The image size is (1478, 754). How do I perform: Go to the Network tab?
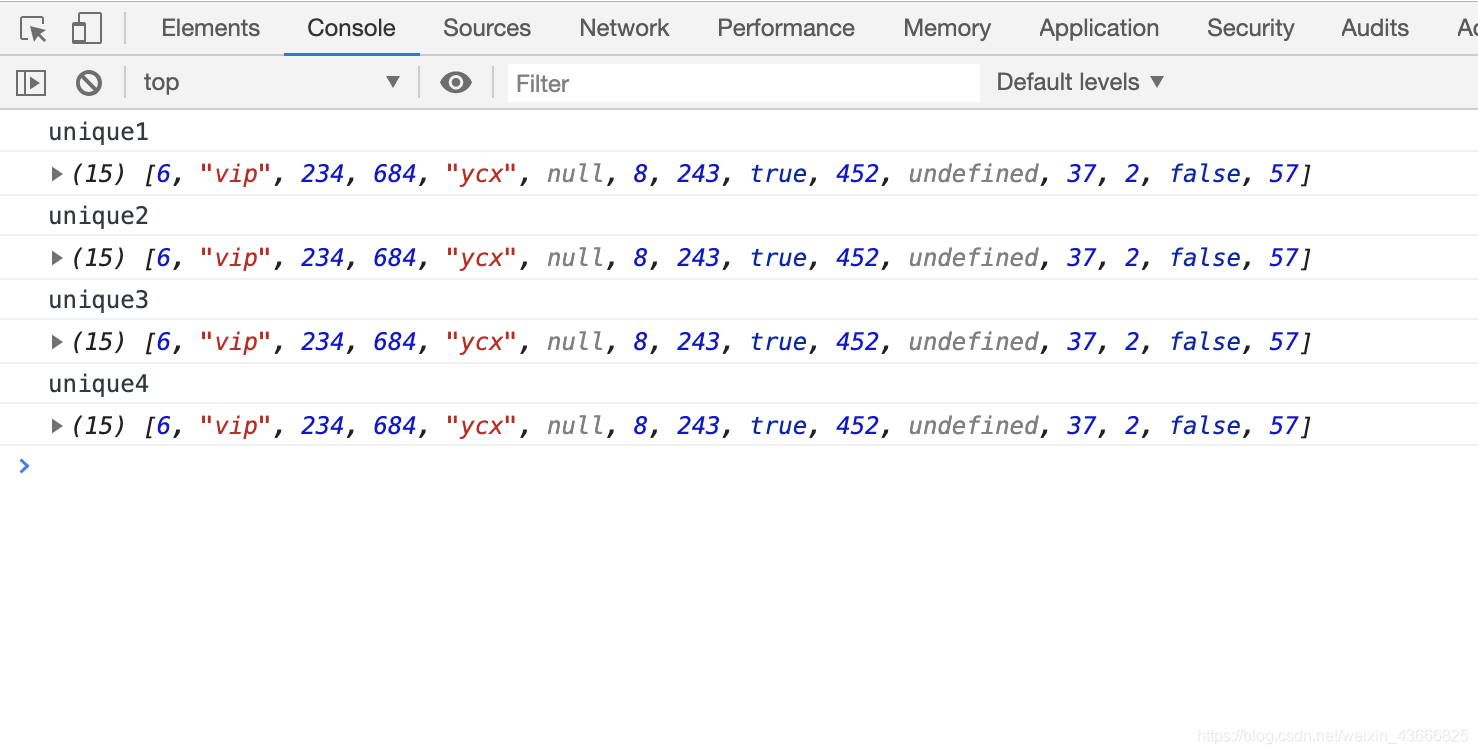tap(624, 28)
